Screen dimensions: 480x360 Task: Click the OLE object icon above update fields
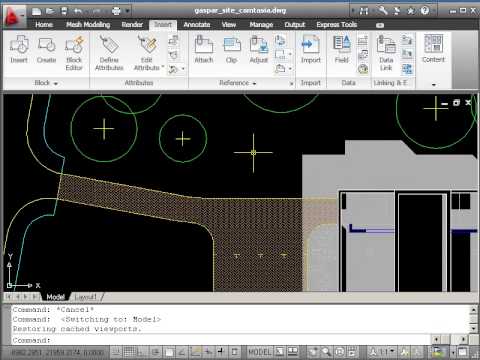363,54
